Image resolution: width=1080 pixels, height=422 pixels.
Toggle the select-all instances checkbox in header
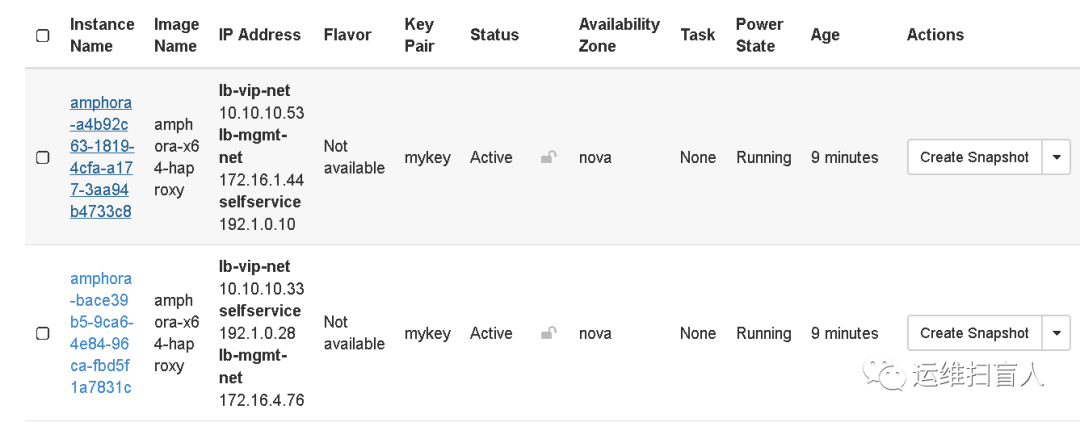[43, 35]
